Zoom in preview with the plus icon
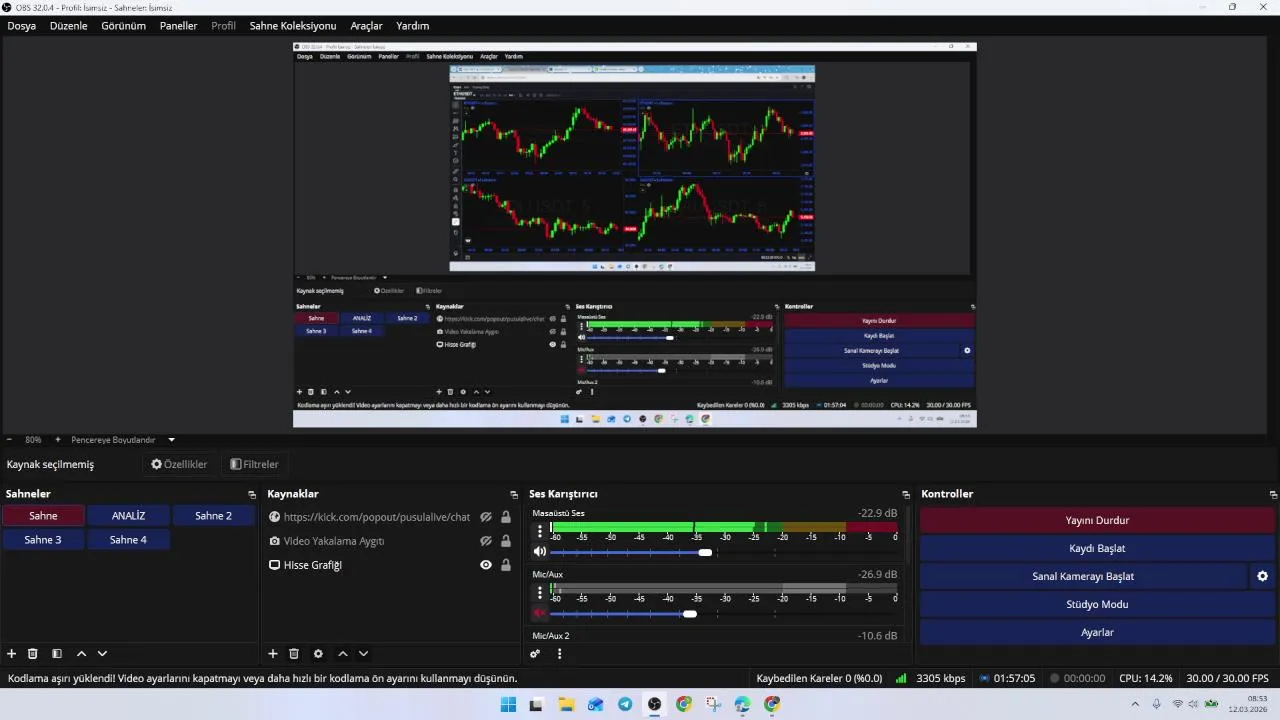1280x720 pixels. click(58, 439)
